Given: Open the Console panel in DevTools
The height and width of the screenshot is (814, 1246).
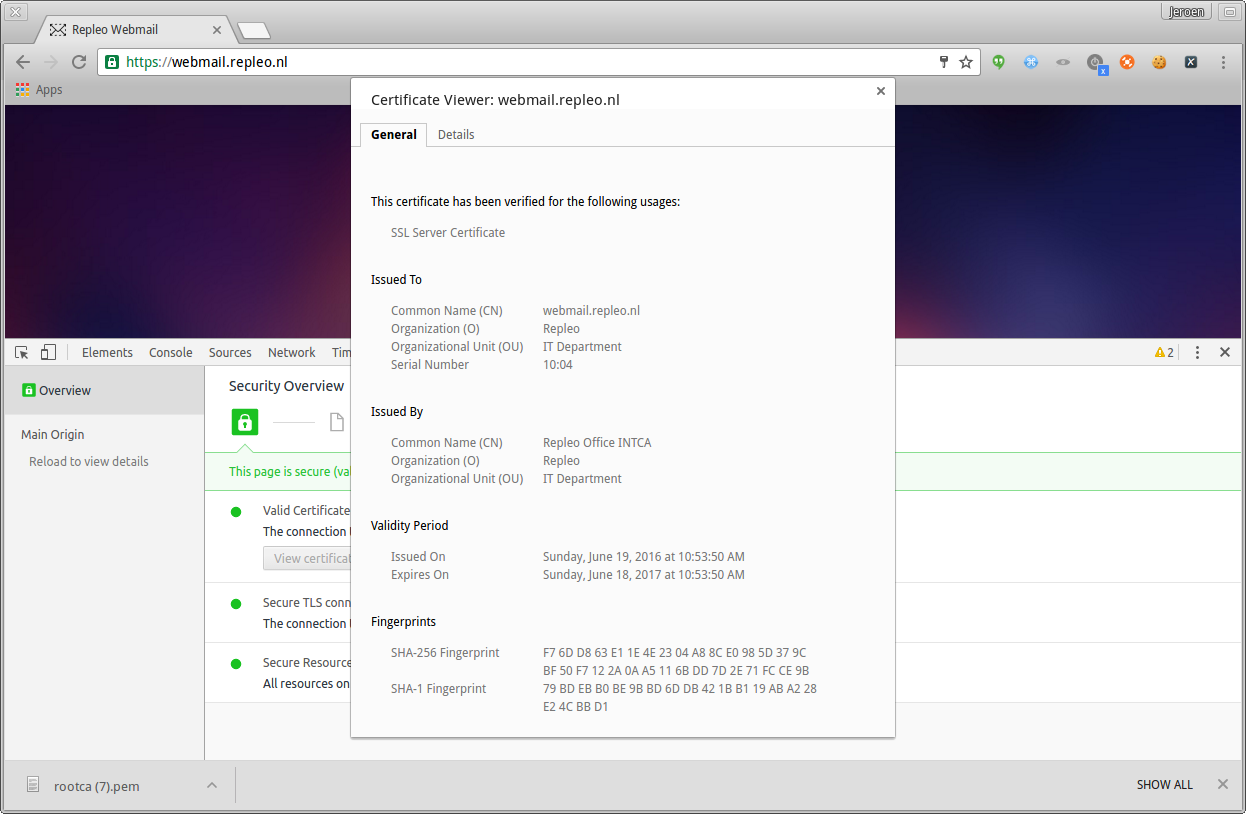Looking at the screenshot, I should click(171, 352).
